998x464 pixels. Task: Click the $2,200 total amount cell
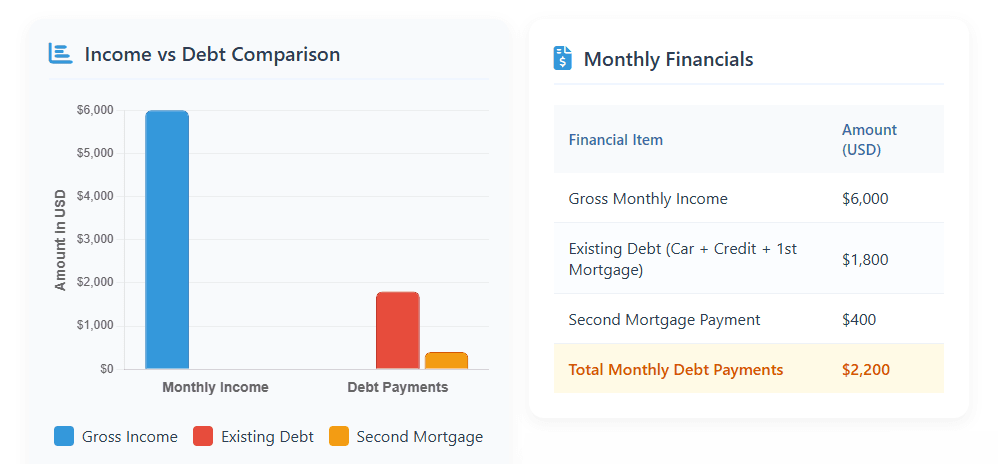pyautogui.click(x=866, y=370)
